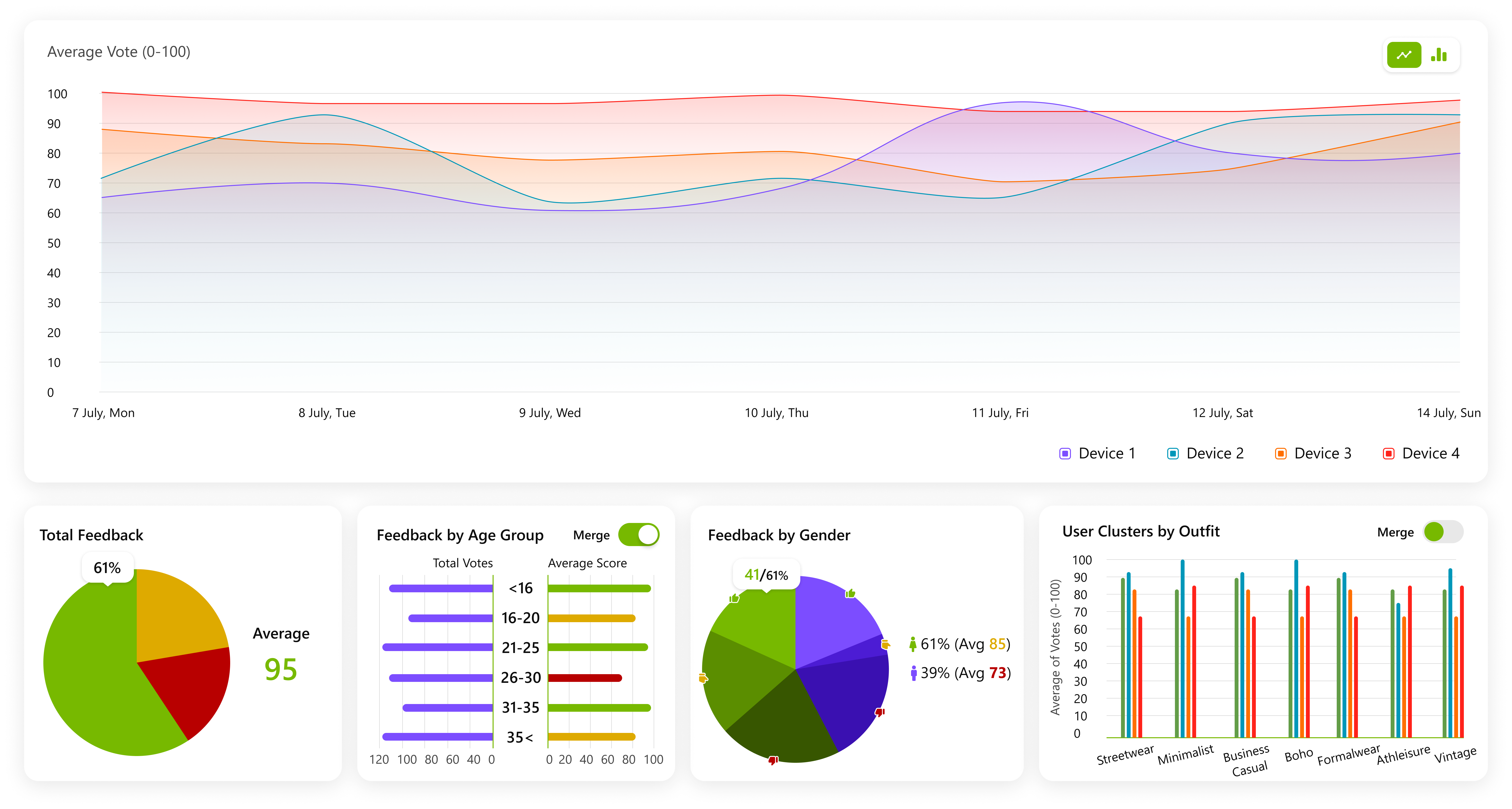Viewport: 1512px width, 809px height.
Task: Toggle Device 3 series in legend
Action: (x=1281, y=454)
